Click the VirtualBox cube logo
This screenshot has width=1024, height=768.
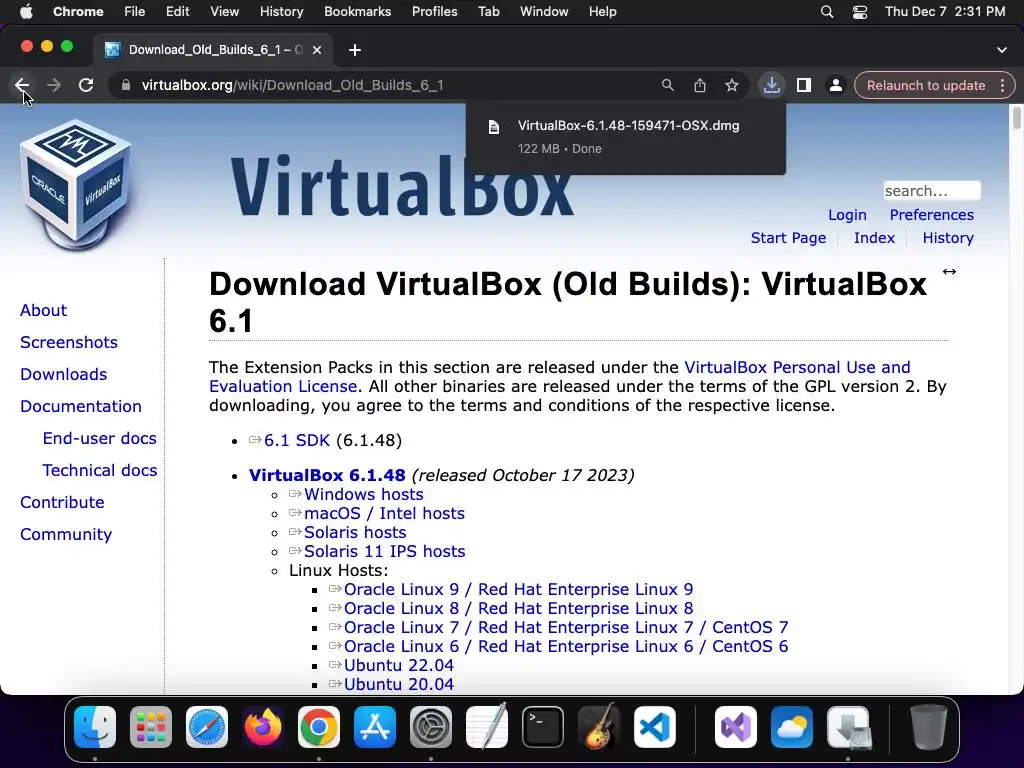(76, 184)
